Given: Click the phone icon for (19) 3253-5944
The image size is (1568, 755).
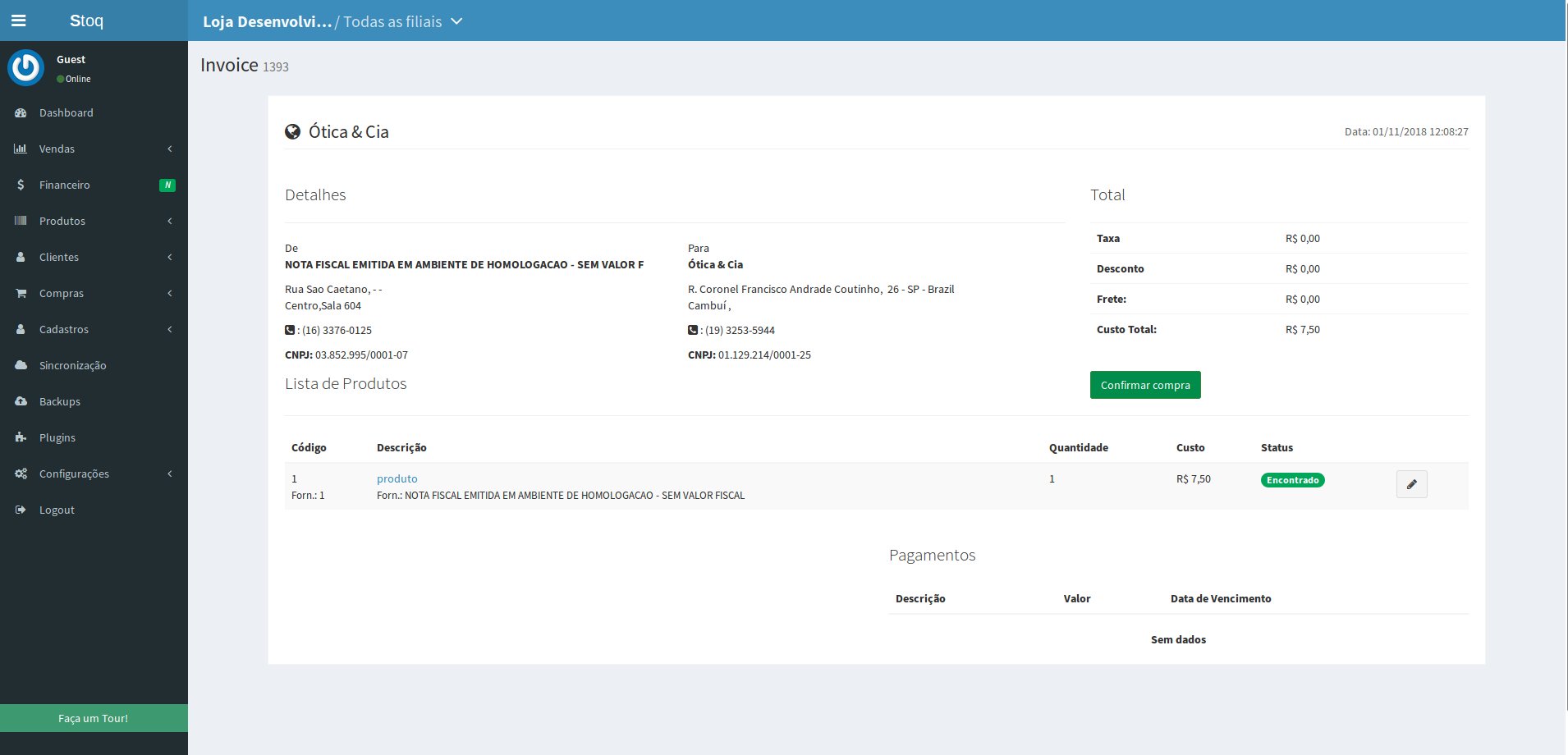Looking at the screenshot, I should (x=693, y=330).
